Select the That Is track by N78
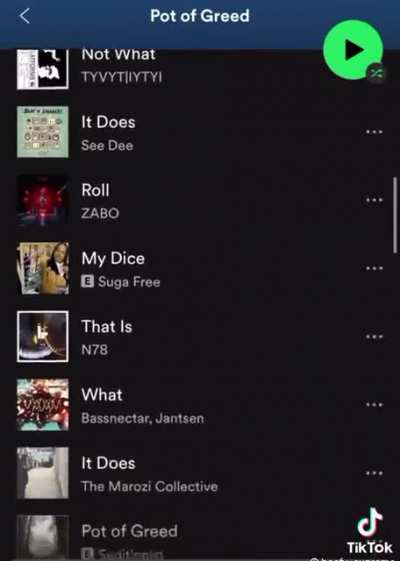Image resolution: width=400 pixels, height=561 pixels. click(200, 337)
